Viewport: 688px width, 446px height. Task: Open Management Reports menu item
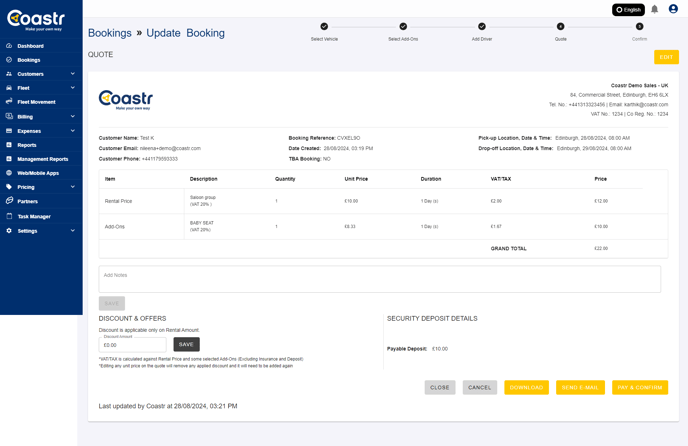click(43, 159)
